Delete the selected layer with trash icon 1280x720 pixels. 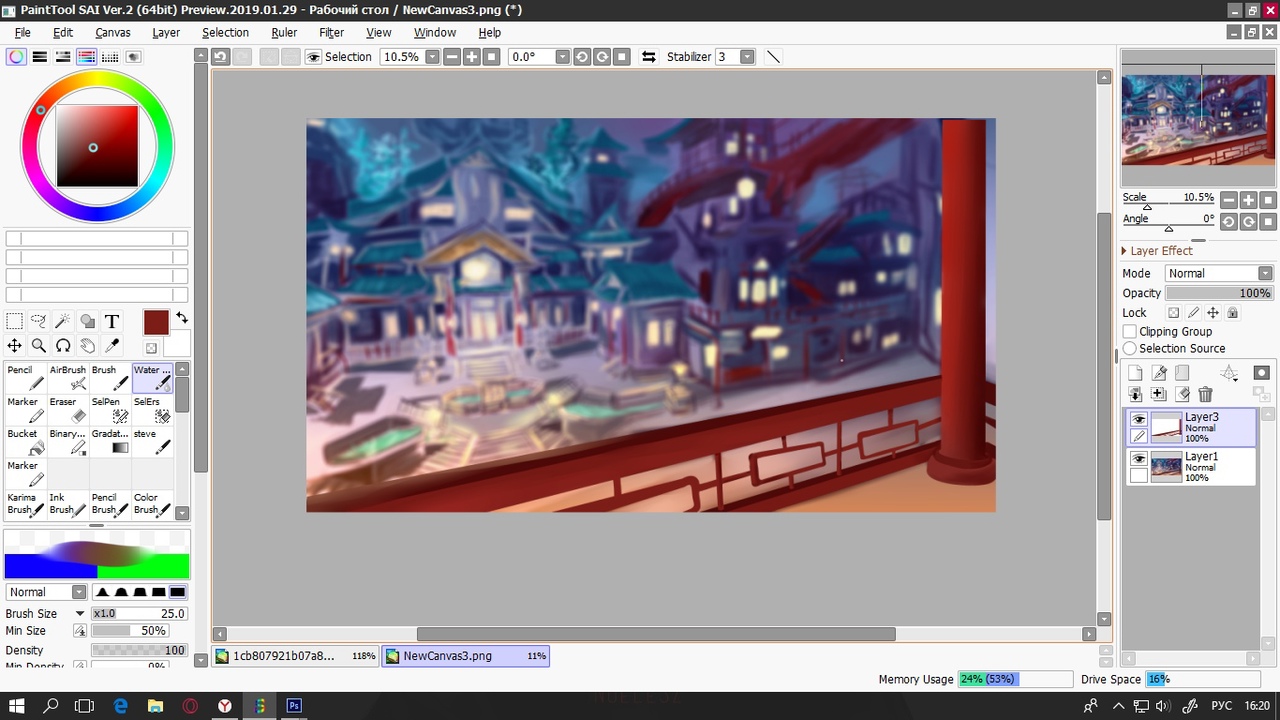(x=1205, y=395)
